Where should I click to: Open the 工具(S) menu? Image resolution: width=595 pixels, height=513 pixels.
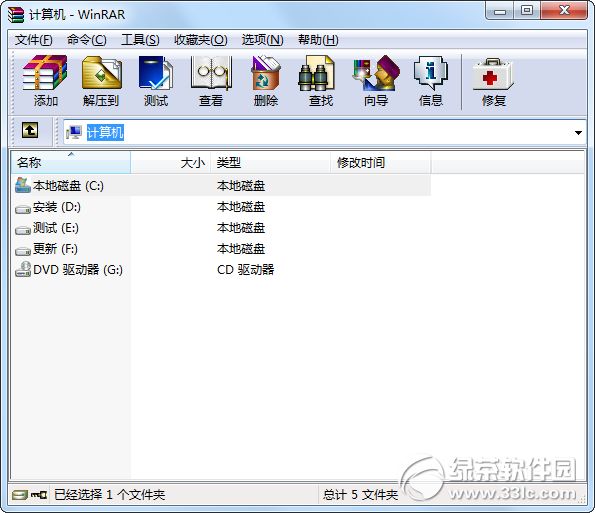pos(140,39)
